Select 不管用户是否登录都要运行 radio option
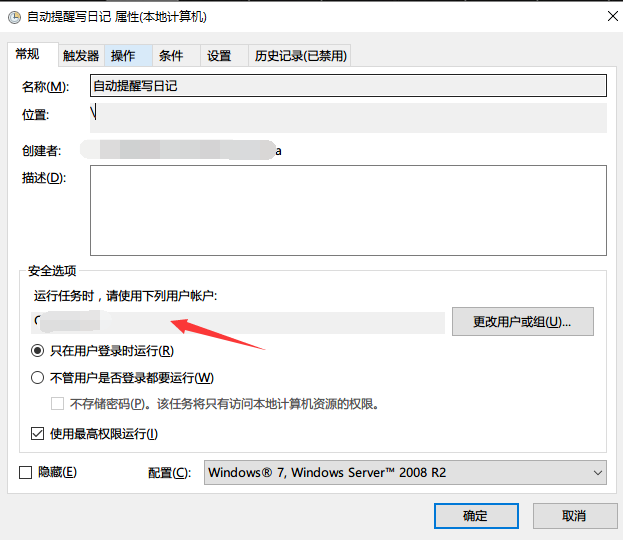This screenshot has height=540, width=623. point(38,378)
